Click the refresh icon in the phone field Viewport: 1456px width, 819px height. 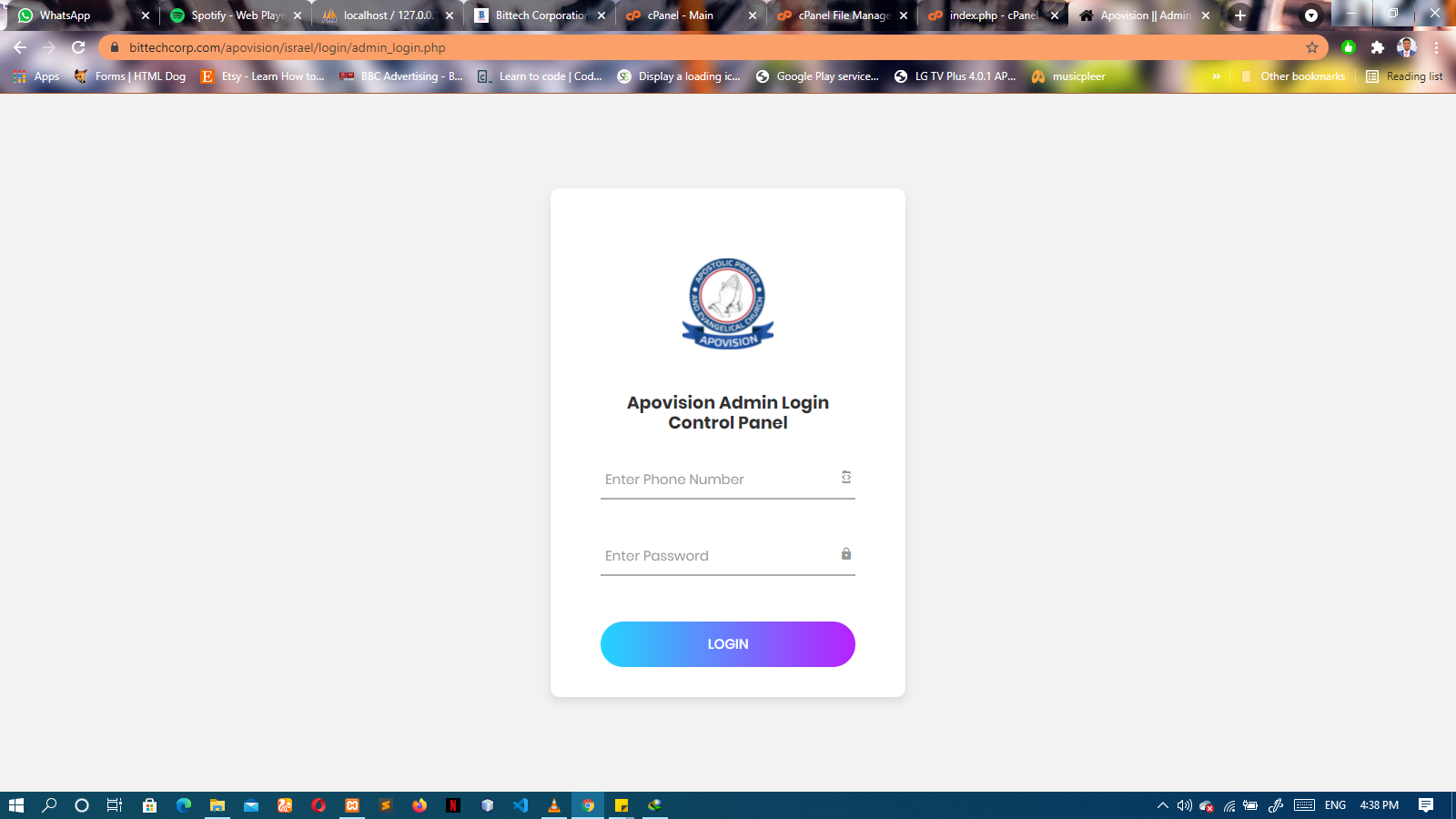click(x=847, y=476)
